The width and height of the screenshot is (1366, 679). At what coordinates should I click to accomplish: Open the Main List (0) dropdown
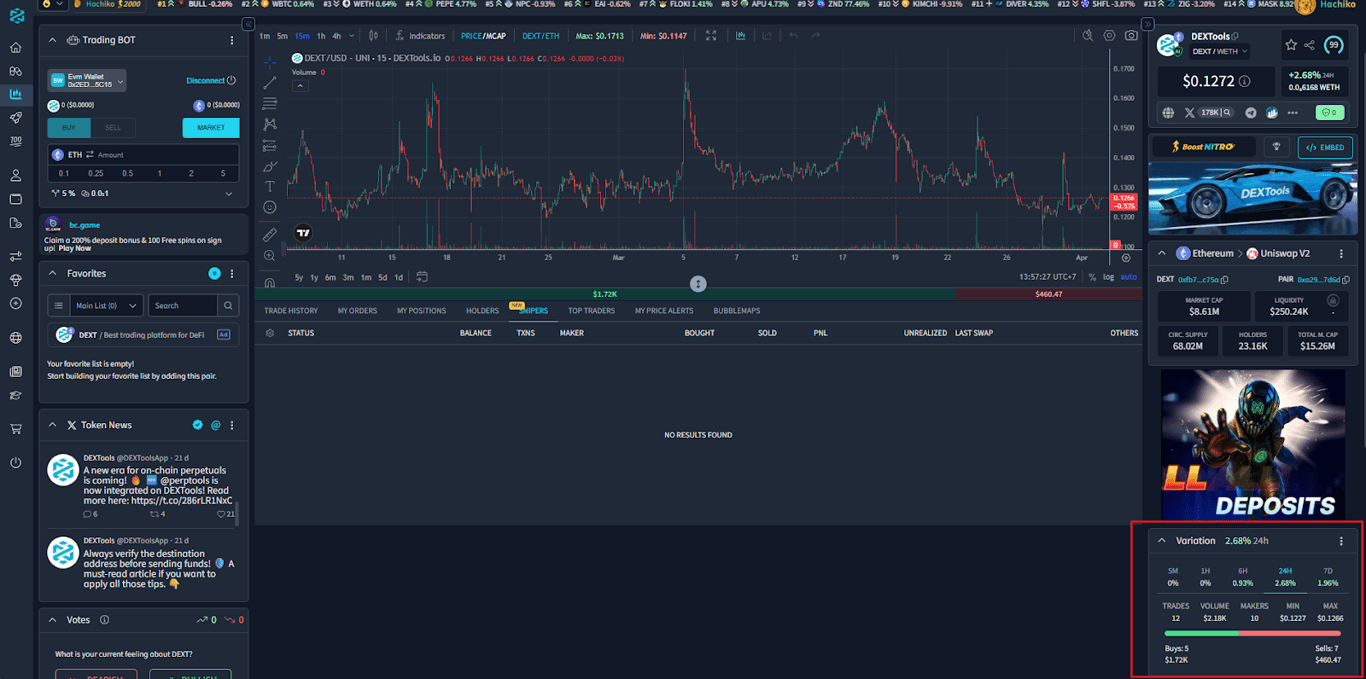[107, 305]
